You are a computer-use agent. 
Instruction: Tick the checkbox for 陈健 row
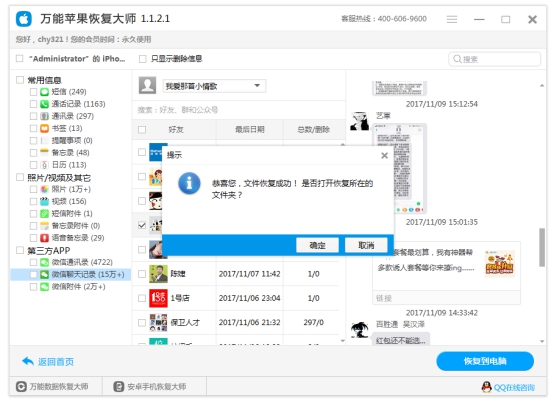point(142,274)
